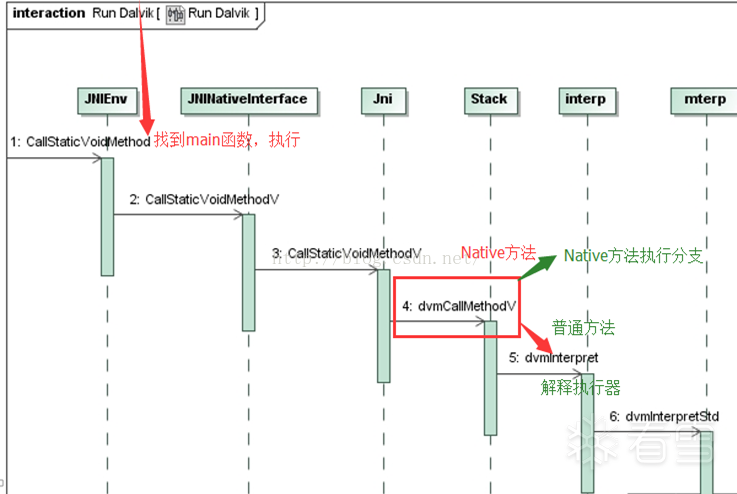Select the JNIEnv lifeline header
The width and height of the screenshot is (737, 494).
tap(107, 100)
